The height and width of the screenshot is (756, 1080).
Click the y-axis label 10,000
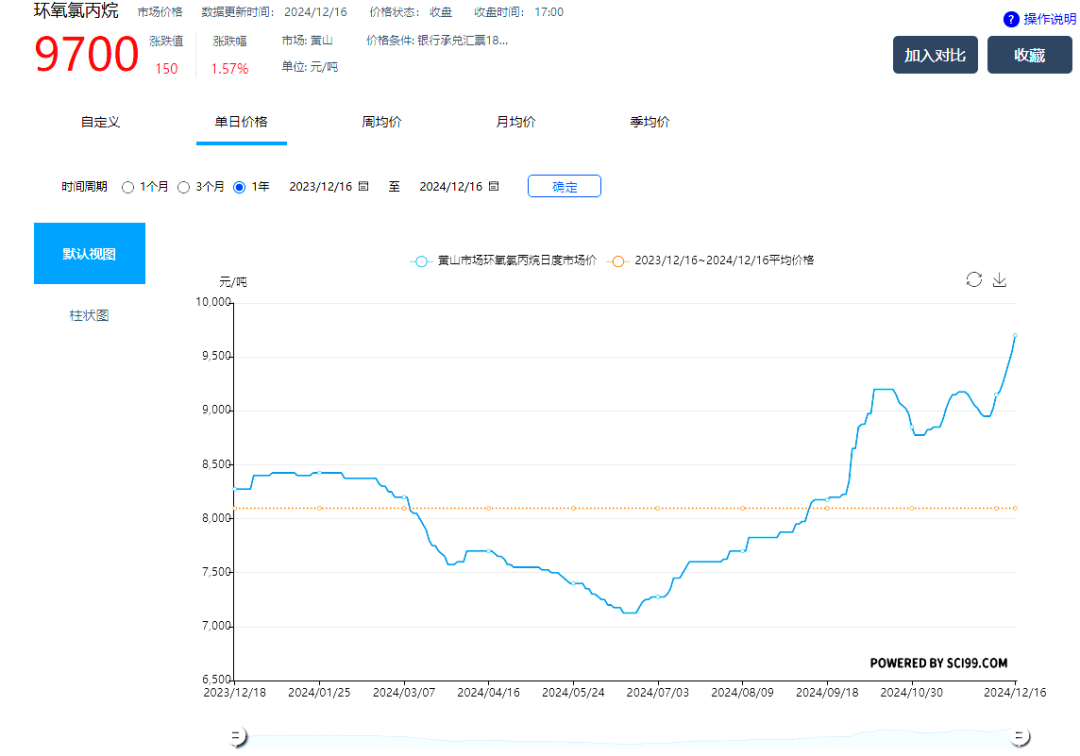click(213, 302)
